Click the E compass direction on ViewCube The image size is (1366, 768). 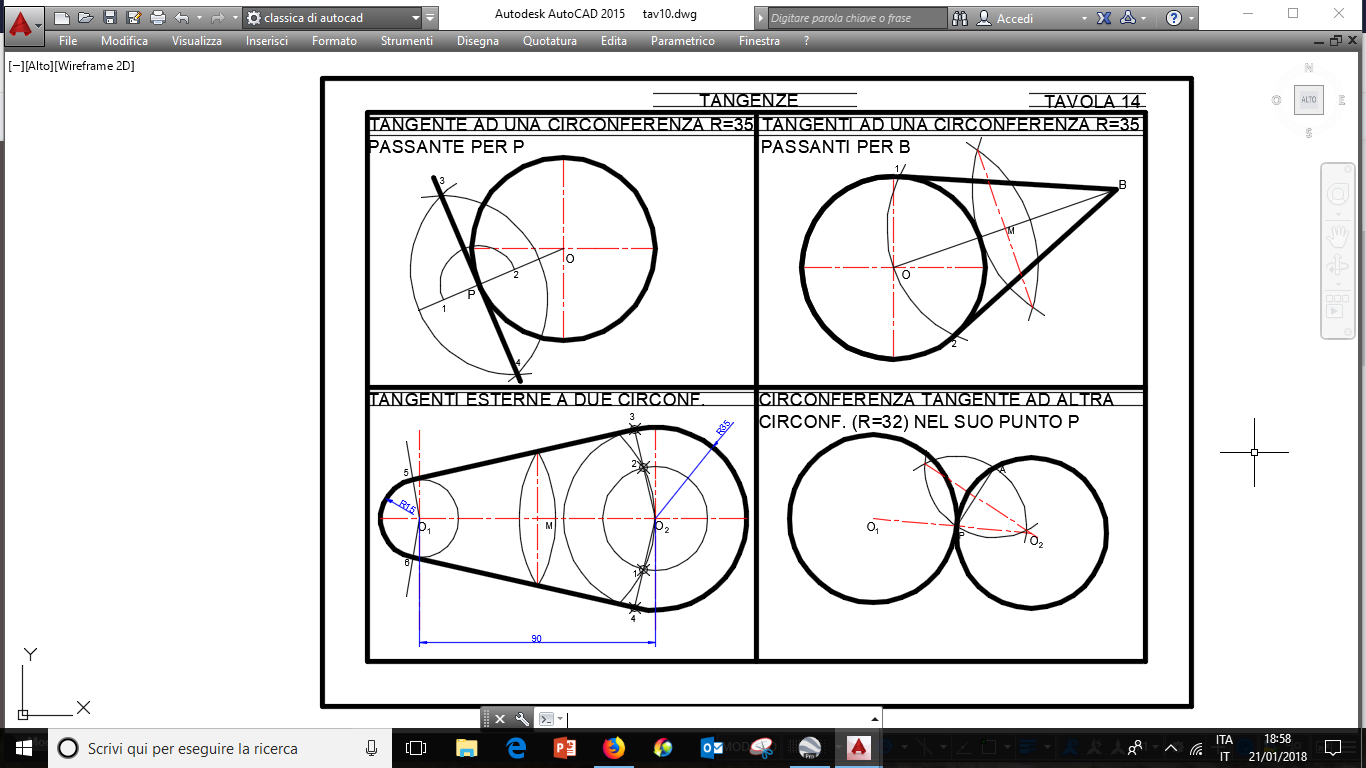click(x=1340, y=100)
